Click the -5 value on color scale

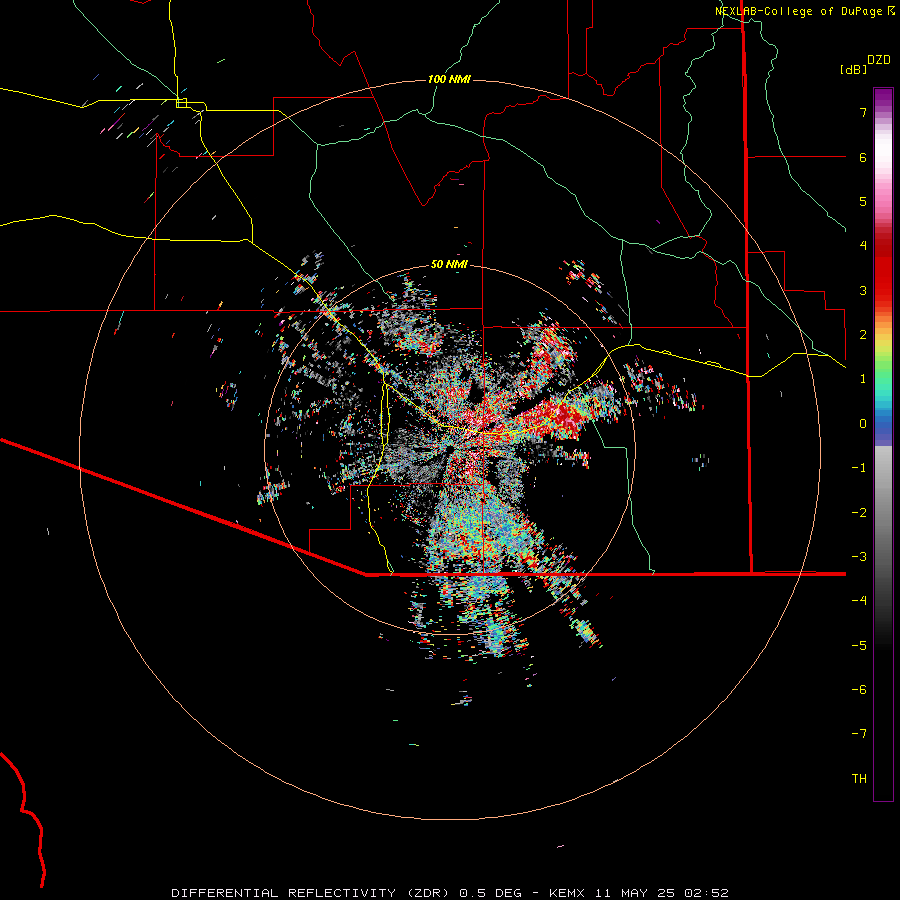[x=859, y=646]
